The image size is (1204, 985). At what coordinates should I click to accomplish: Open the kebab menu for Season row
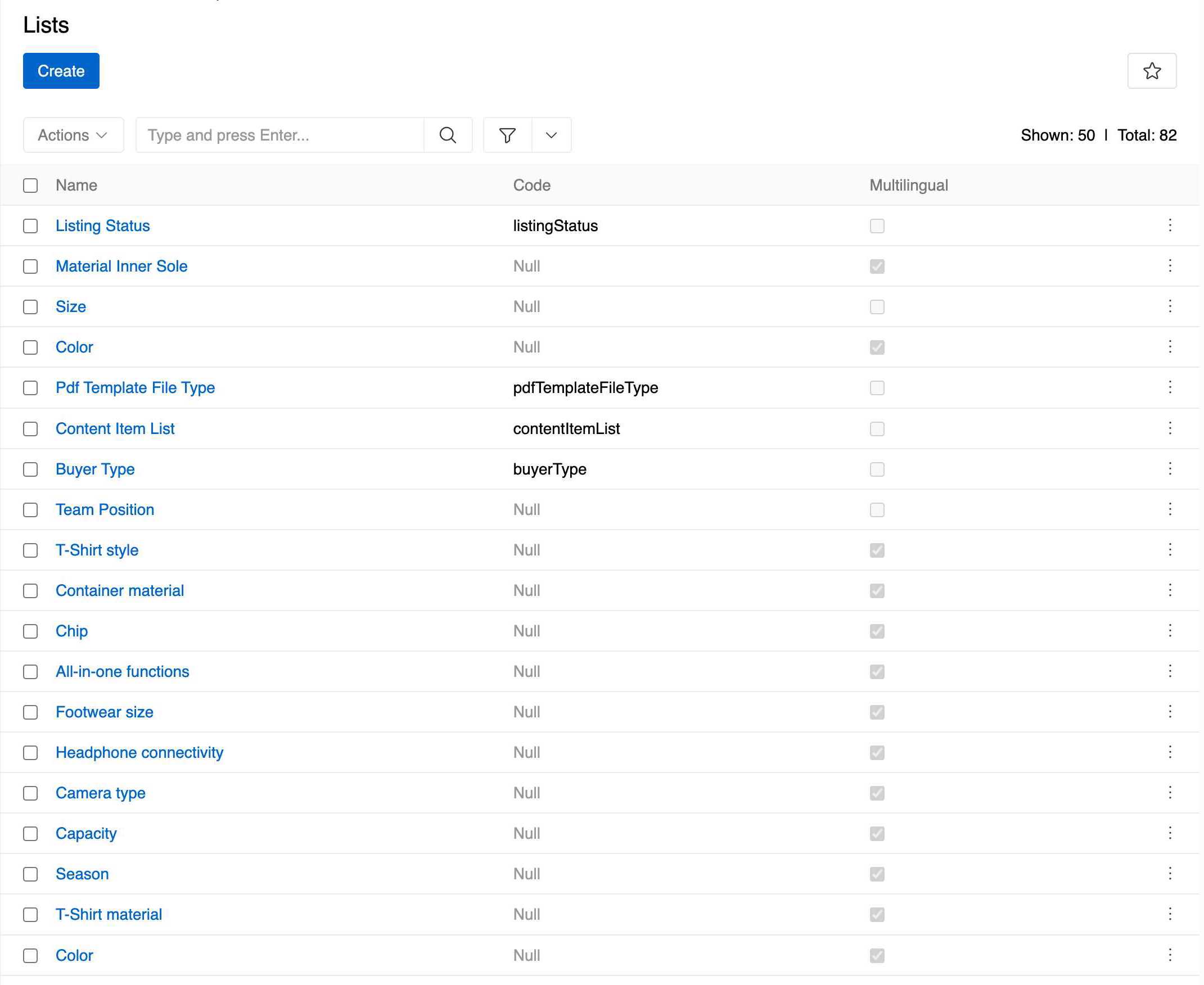coord(1170,874)
